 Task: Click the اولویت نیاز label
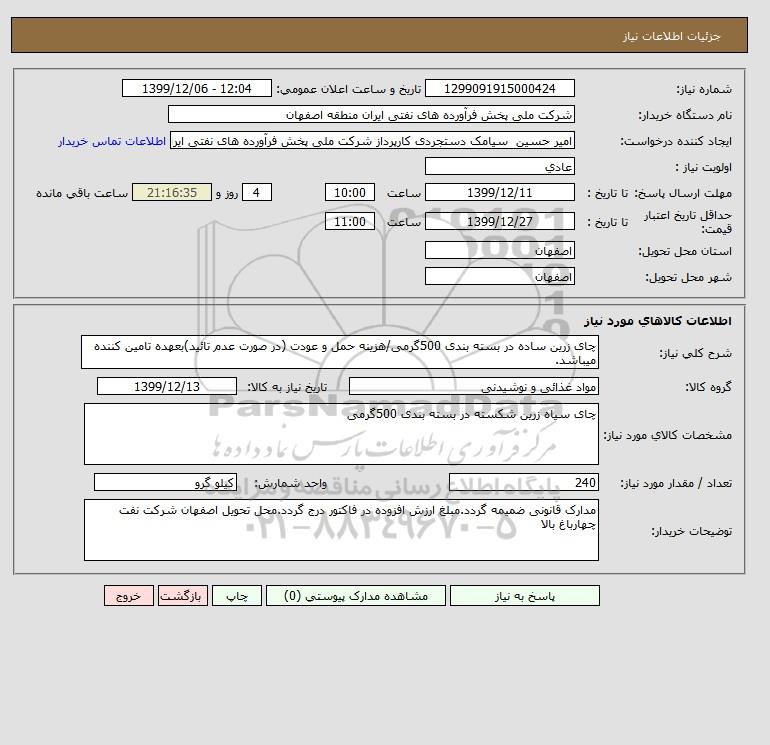coord(704,167)
